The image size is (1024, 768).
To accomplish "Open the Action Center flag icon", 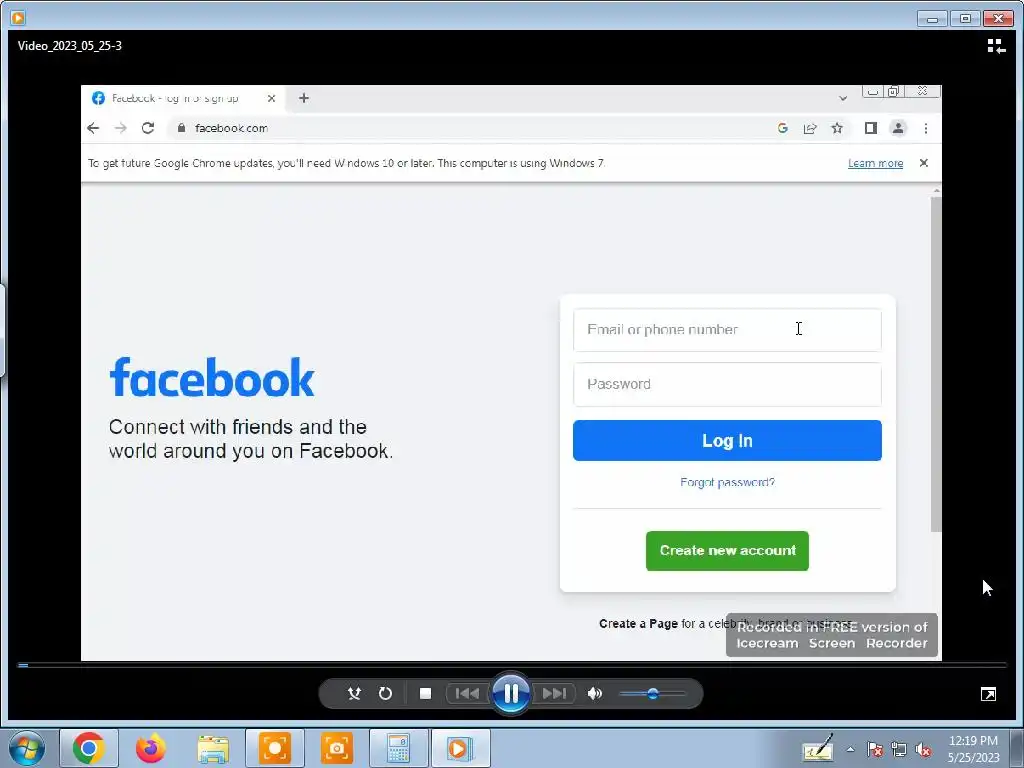I will [874, 749].
